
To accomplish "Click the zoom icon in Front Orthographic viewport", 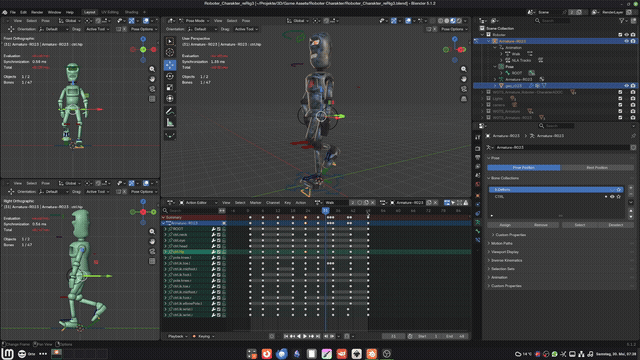I will tap(152, 69).
